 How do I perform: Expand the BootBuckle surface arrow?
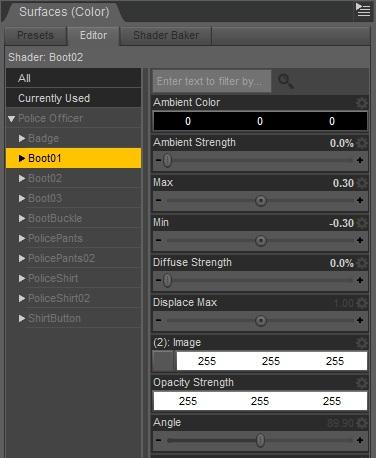pyautogui.click(x=22, y=218)
